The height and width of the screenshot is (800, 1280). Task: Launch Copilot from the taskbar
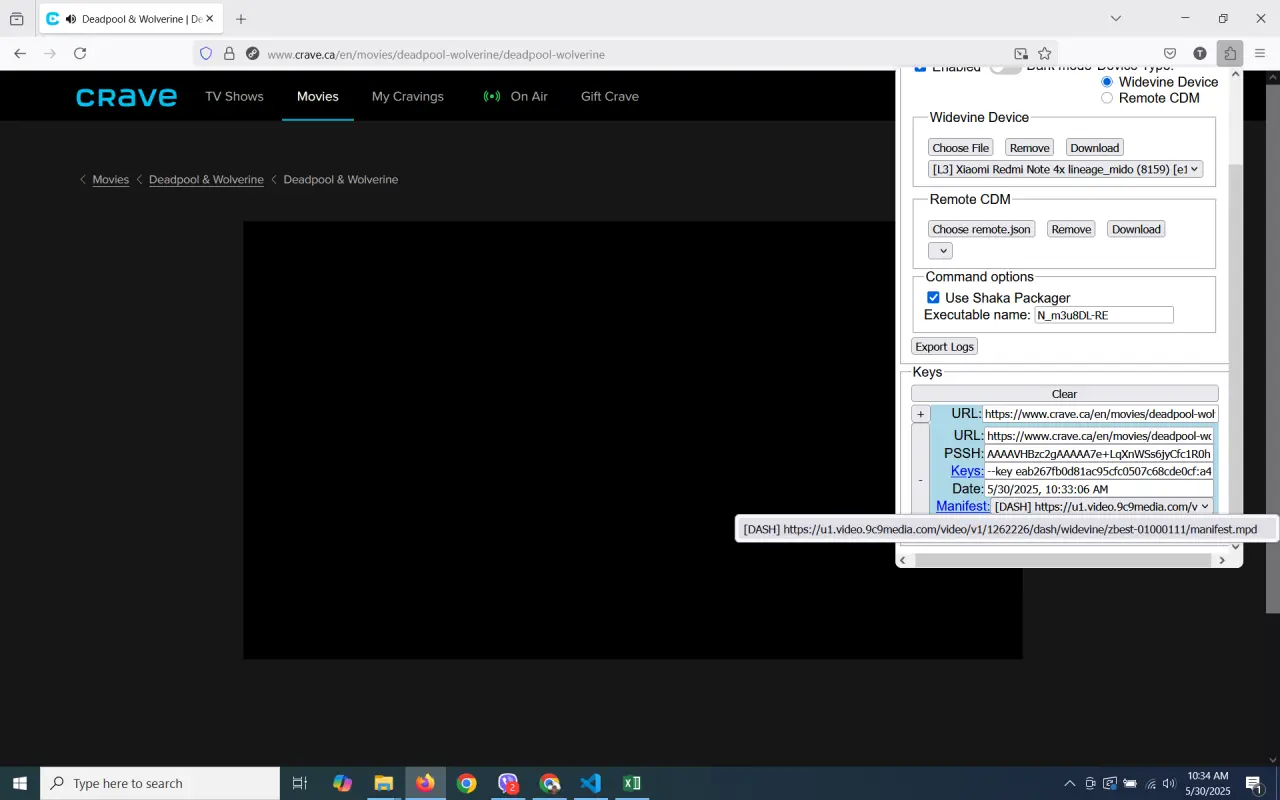coord(342,783)
